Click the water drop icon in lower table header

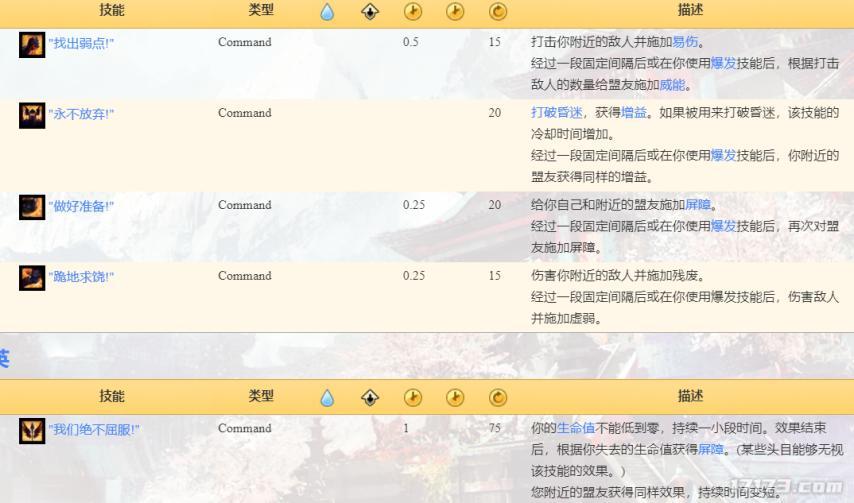pos(327,398)
